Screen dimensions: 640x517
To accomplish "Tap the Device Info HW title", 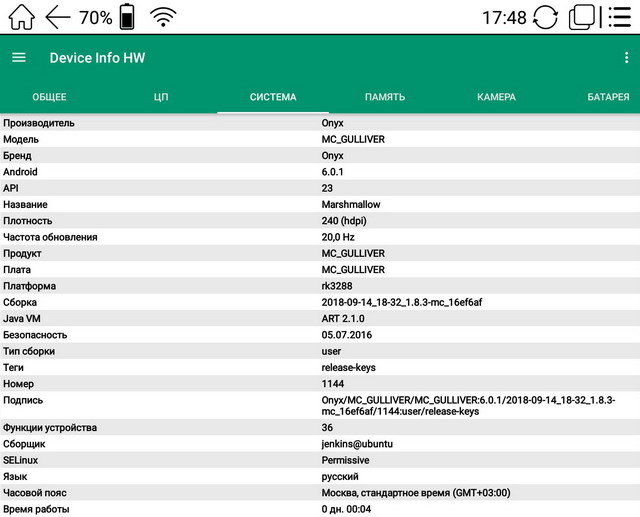I will click(97, 58).
